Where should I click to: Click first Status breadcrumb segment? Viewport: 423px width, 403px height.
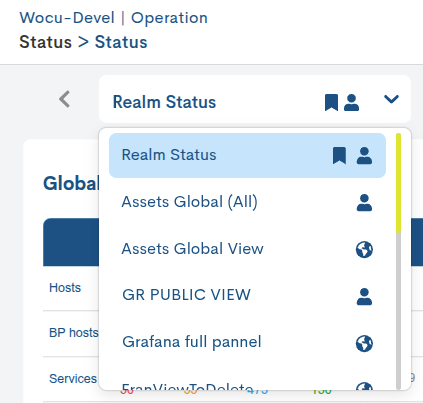click(46, 42)
